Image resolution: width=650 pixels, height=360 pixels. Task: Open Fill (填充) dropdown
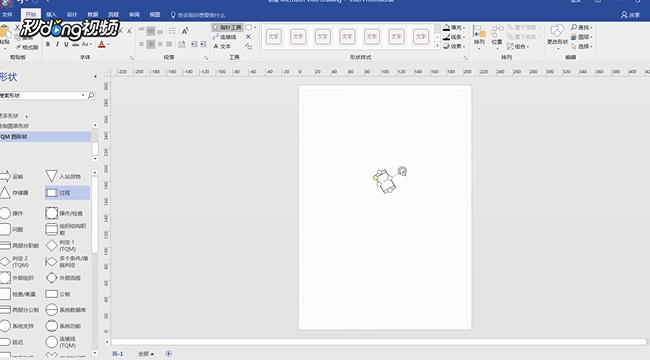click(454, 27)
